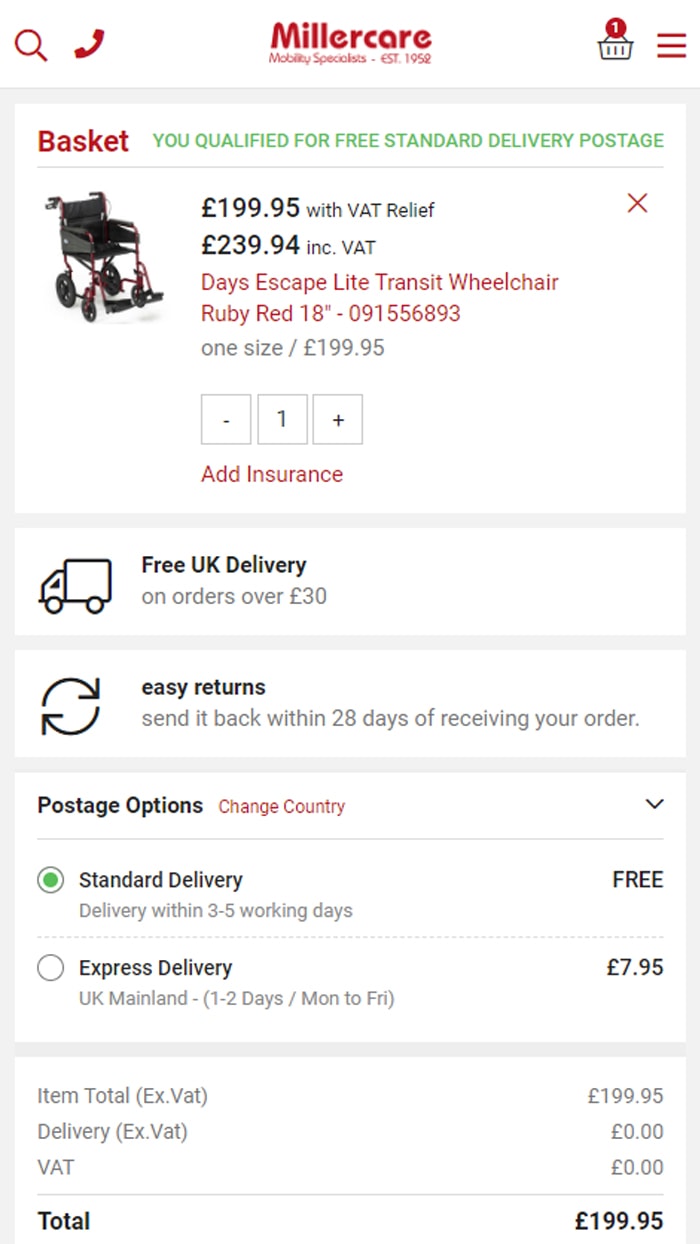Image resolution: width=700 pixels, height=1244 pixels.
Task: Click the easy returns heading
Action: pyautogui.click(x=204, y=687)
